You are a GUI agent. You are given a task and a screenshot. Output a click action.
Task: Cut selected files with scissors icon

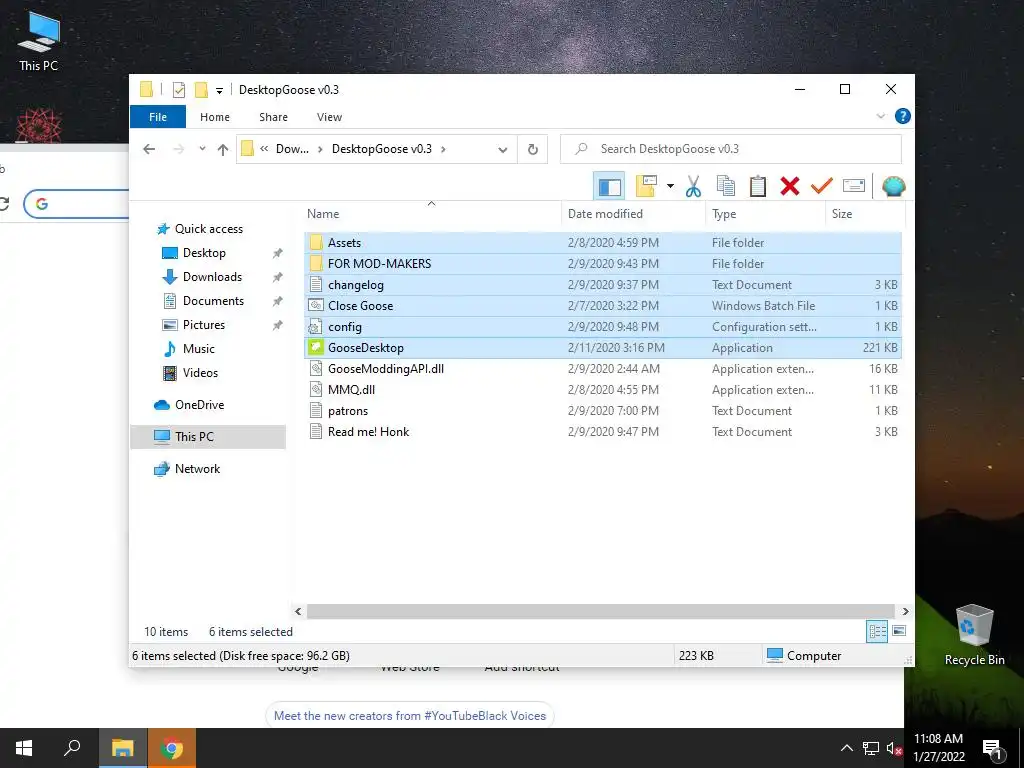click(693, 187)
